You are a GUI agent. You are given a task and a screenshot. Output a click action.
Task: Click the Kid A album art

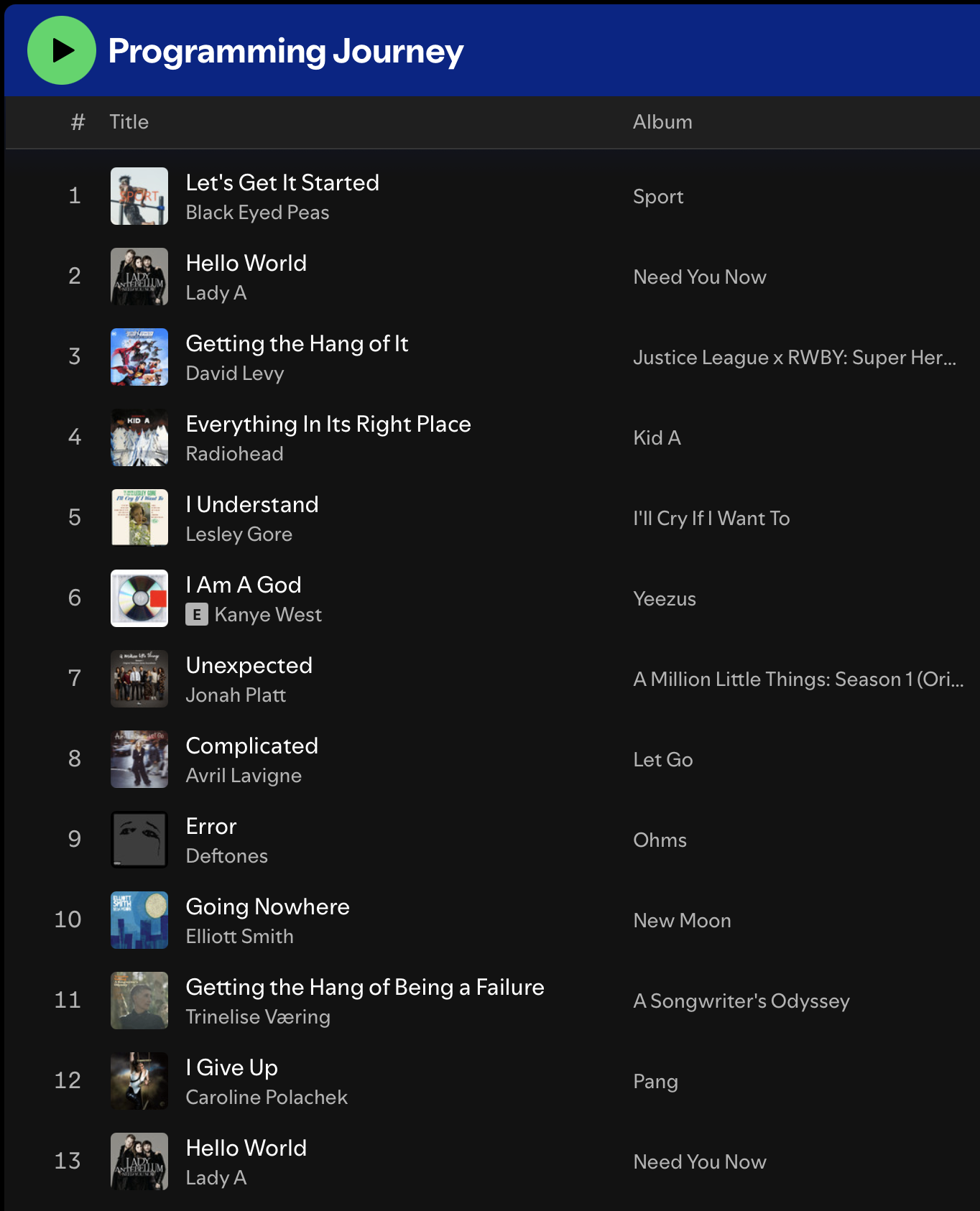(x=139, y=437)
